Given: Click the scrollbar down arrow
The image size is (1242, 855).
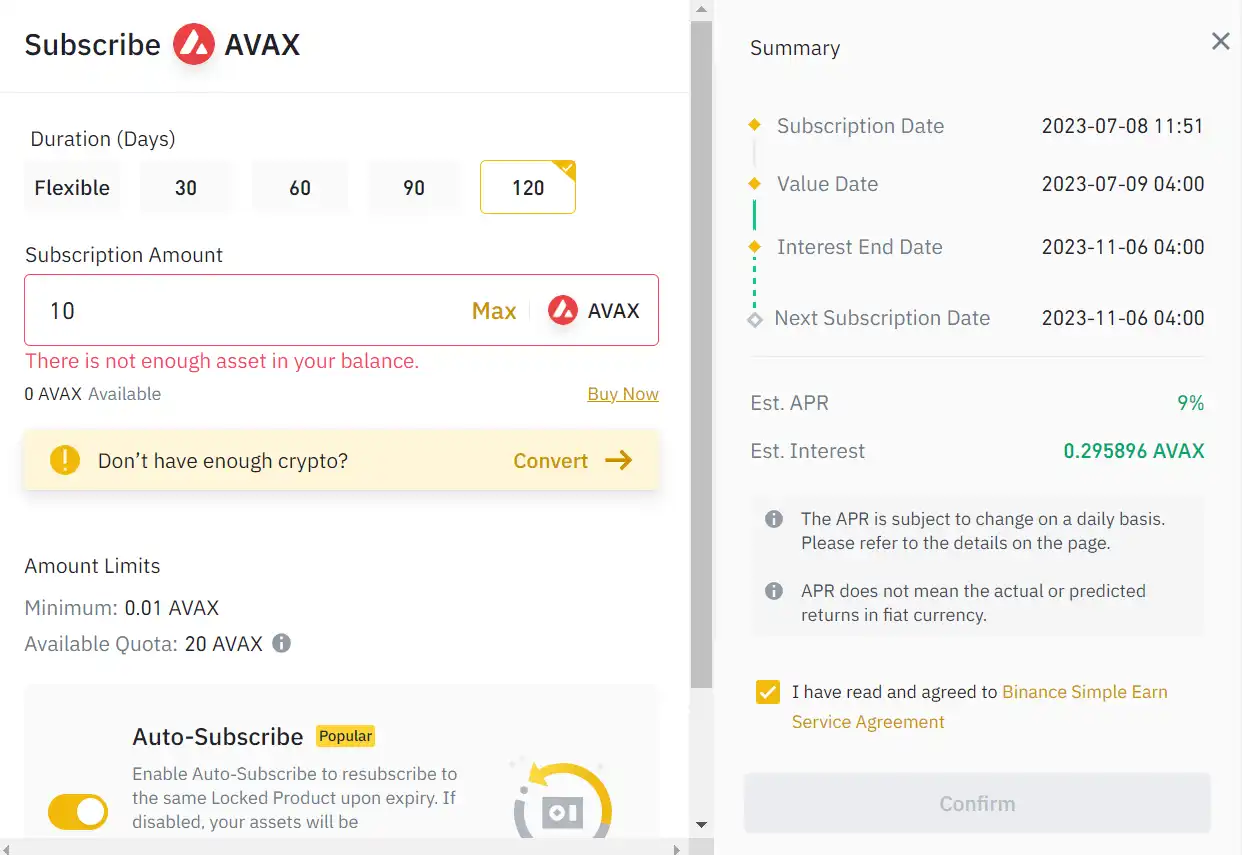Looking at the screenshot, I should point(701,825).
